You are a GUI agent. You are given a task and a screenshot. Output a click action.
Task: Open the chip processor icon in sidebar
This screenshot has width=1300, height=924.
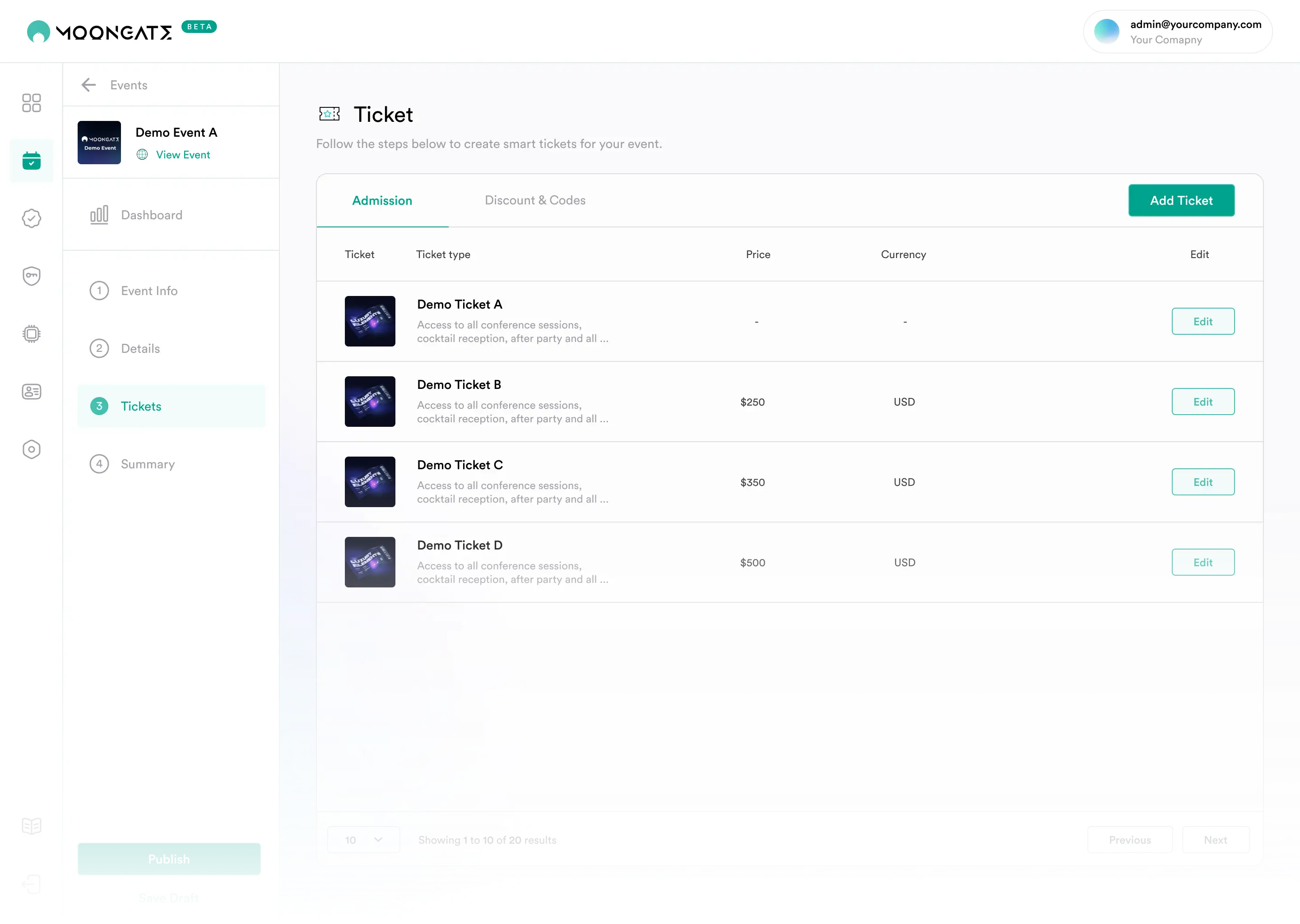tap(31, 334)
